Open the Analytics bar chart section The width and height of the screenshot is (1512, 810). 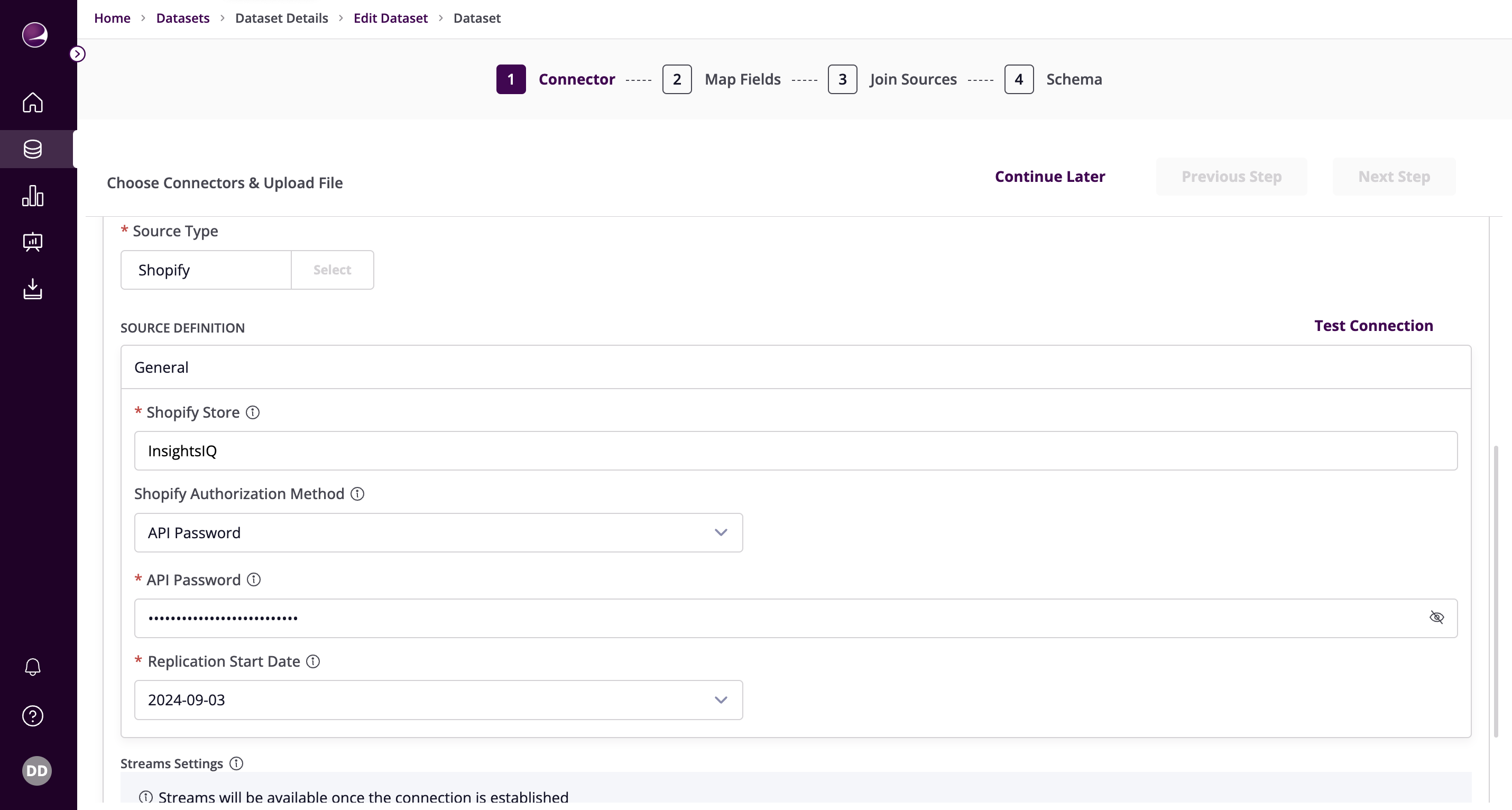(32, 196)
